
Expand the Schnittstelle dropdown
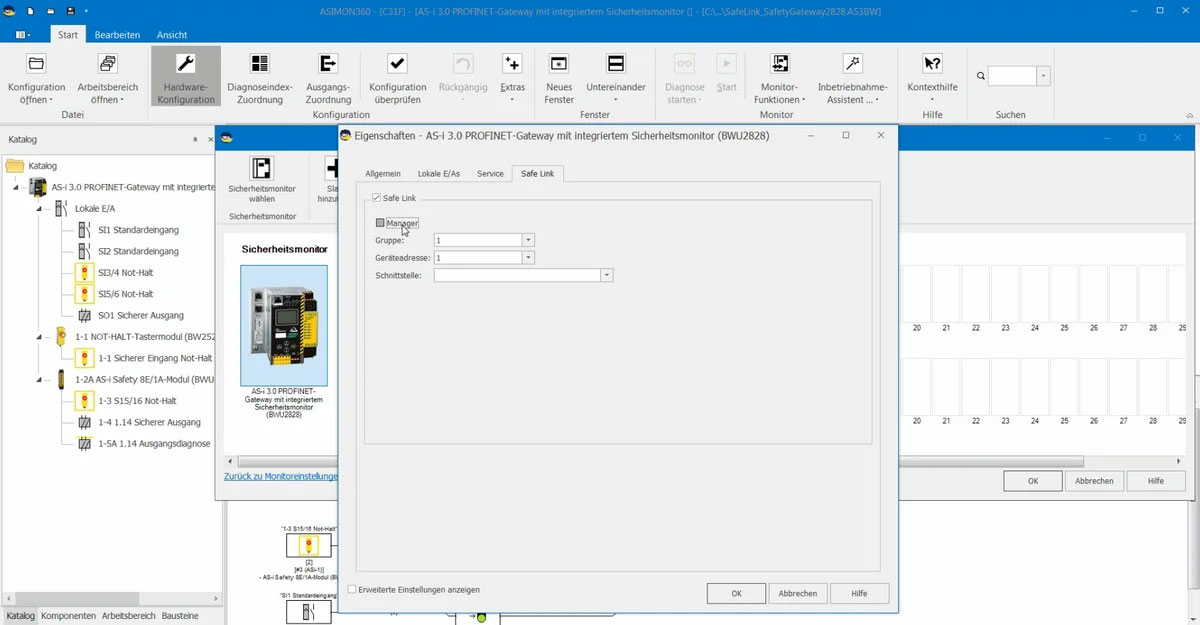coord(607,275)
